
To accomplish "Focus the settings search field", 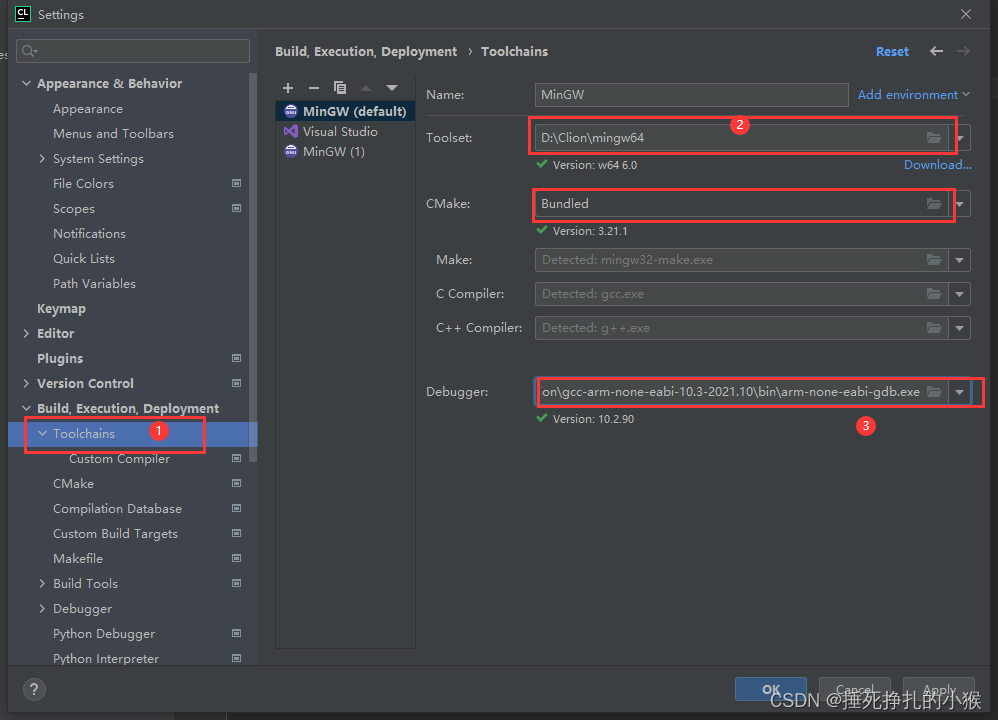I will tap(133, 51).
